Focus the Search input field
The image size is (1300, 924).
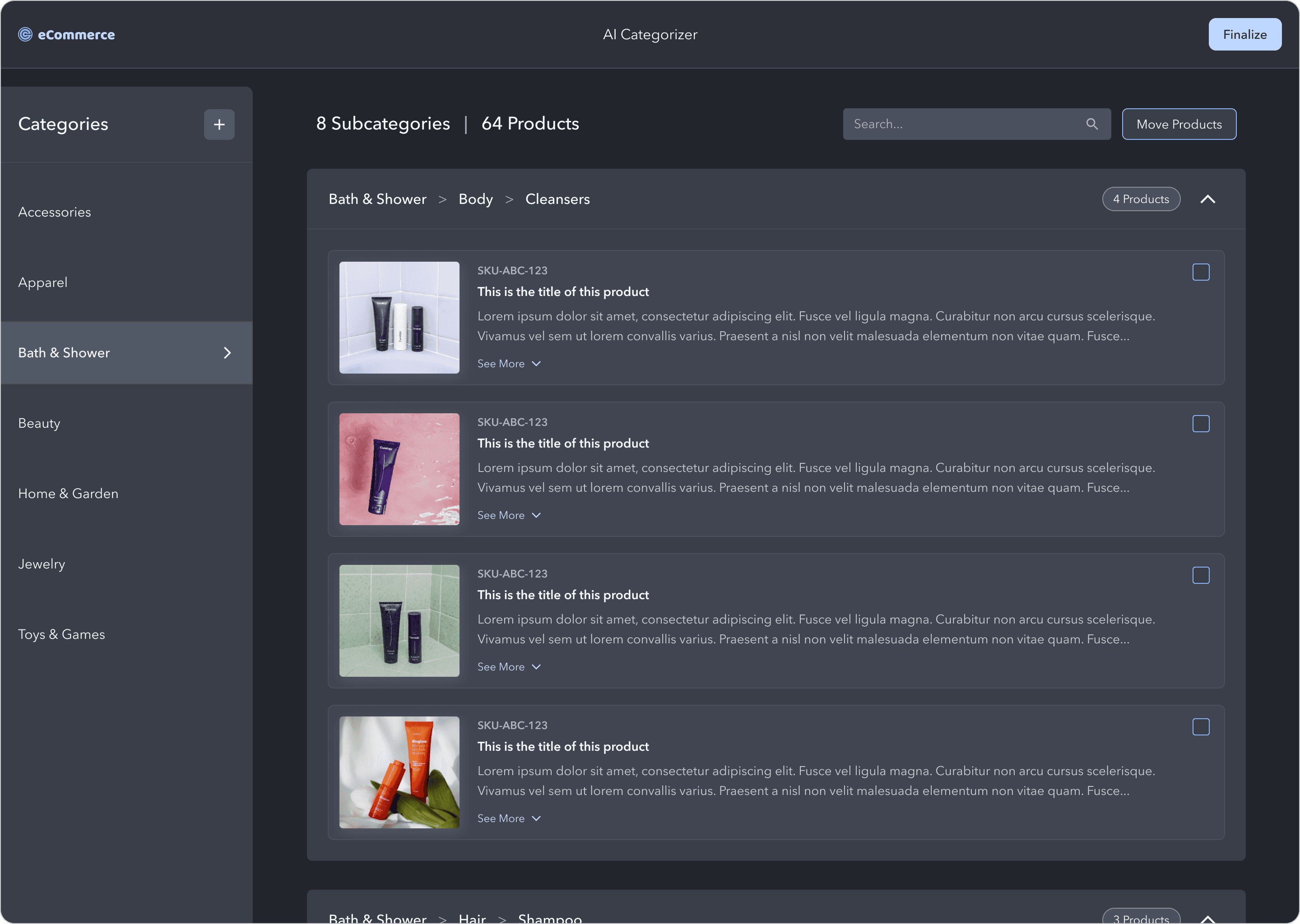[x=962, y=124]
